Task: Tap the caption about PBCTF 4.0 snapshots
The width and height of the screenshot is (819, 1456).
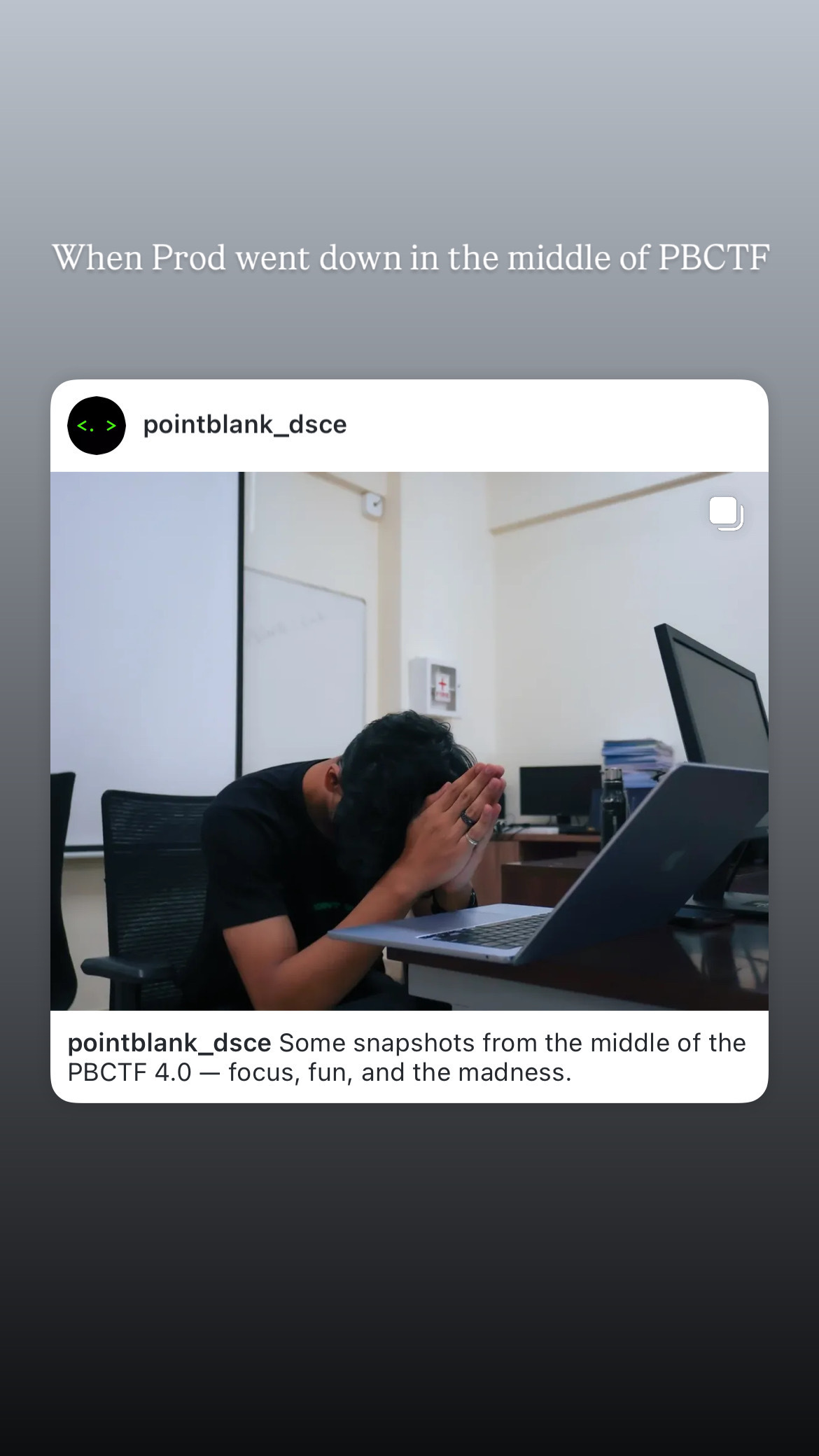Action: [x=407, y=1057]
